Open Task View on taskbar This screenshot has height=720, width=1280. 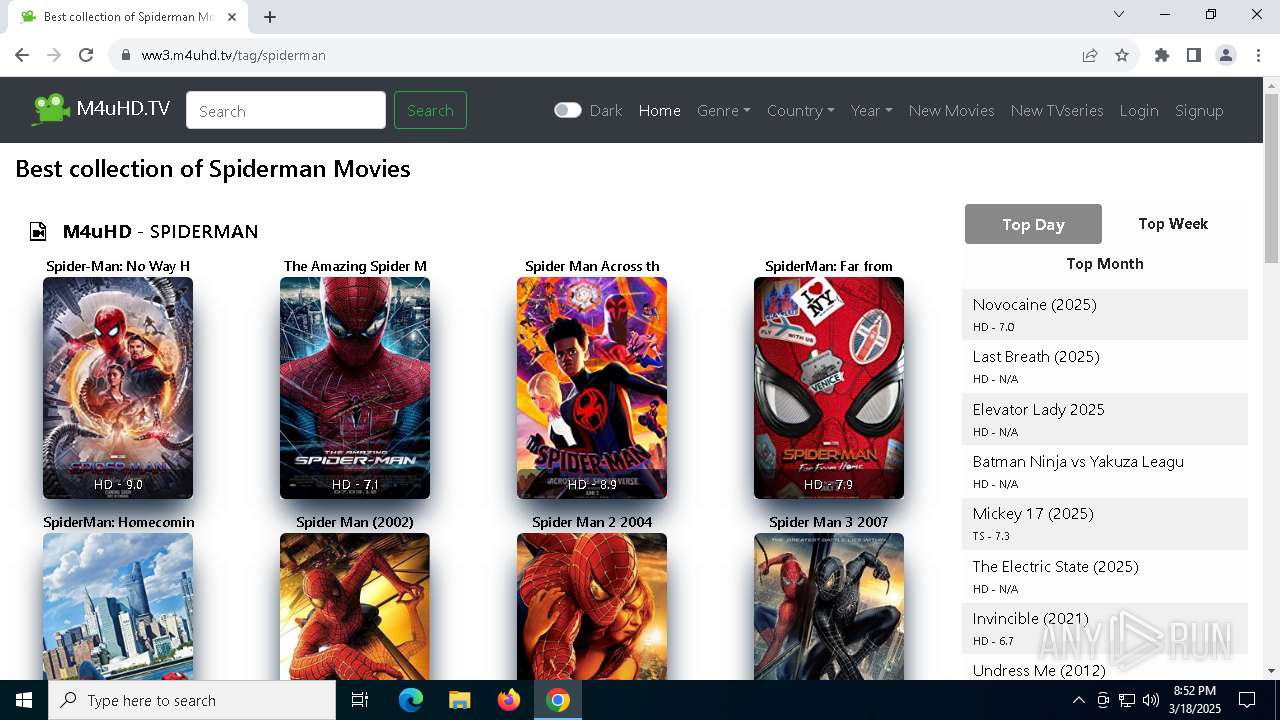pyautogui.click(x=360, y=700)
